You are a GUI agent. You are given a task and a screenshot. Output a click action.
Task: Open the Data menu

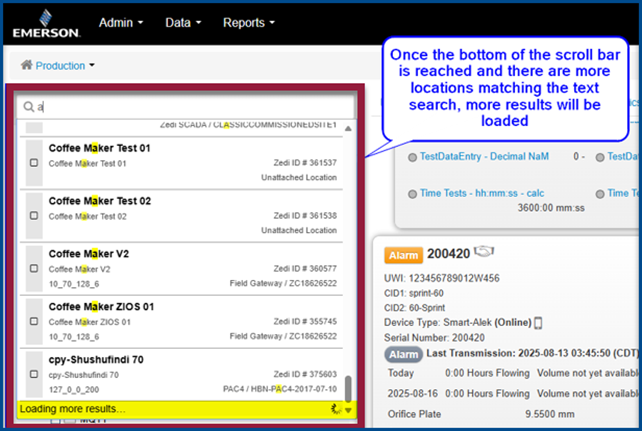pyautogui.click(x=183, y=23)
